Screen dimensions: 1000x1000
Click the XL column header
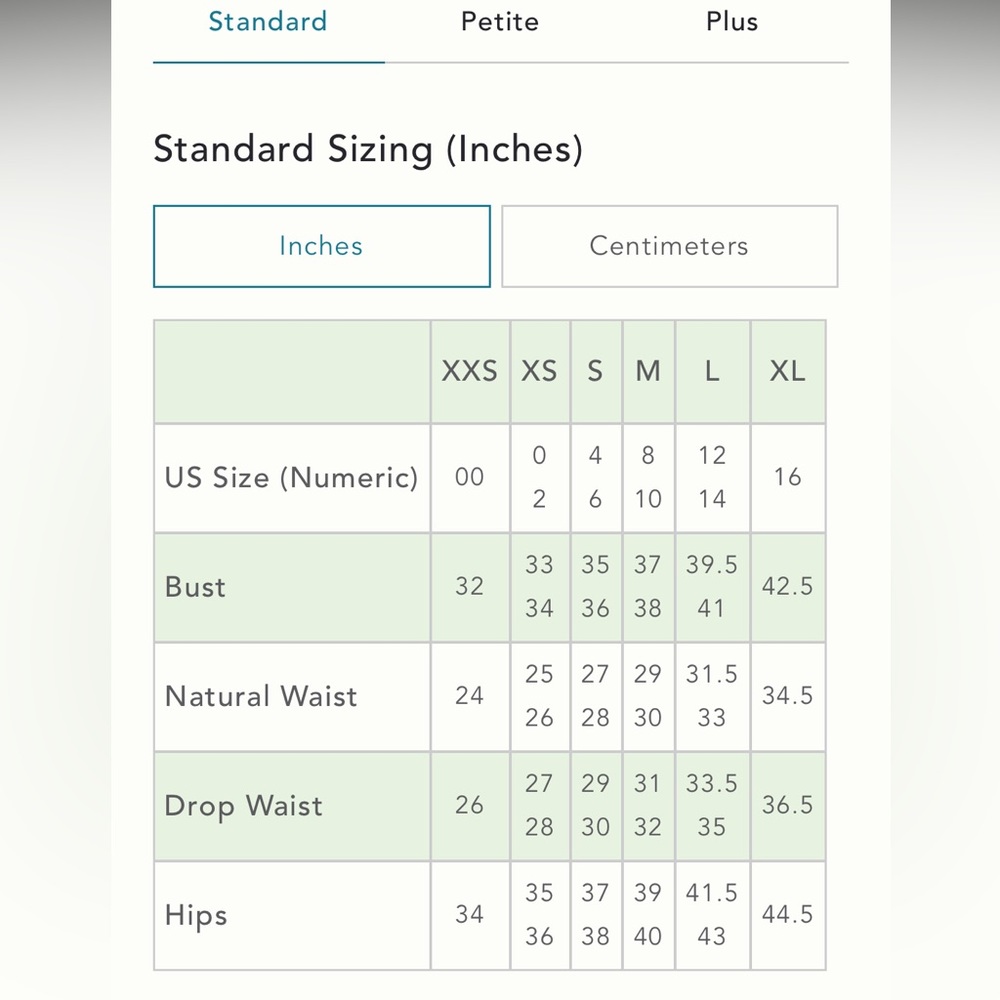pyautogui.click(x=788, y=371)
